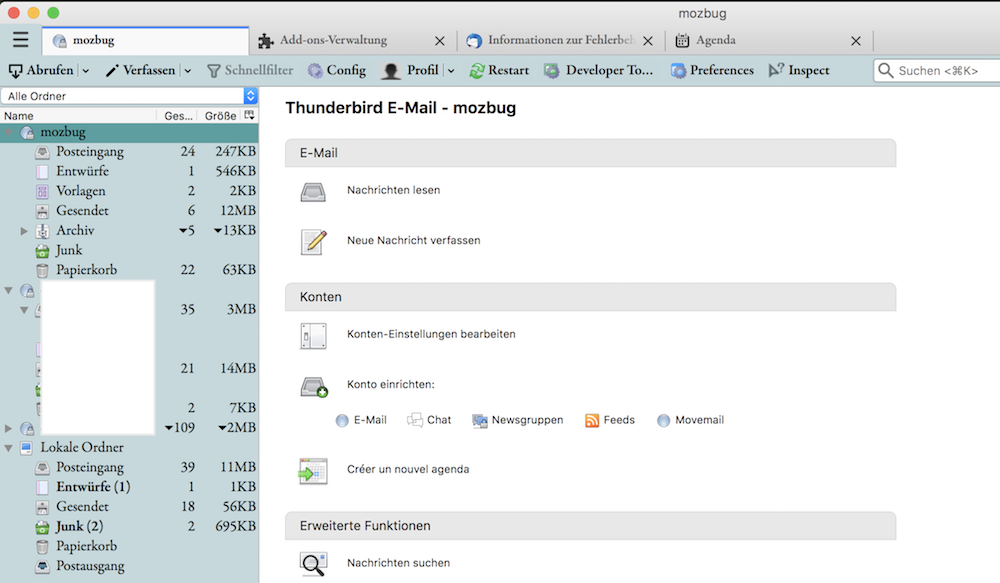
Task: Close the Add-ons-Verwaltung tab
Action: [439, 41]
